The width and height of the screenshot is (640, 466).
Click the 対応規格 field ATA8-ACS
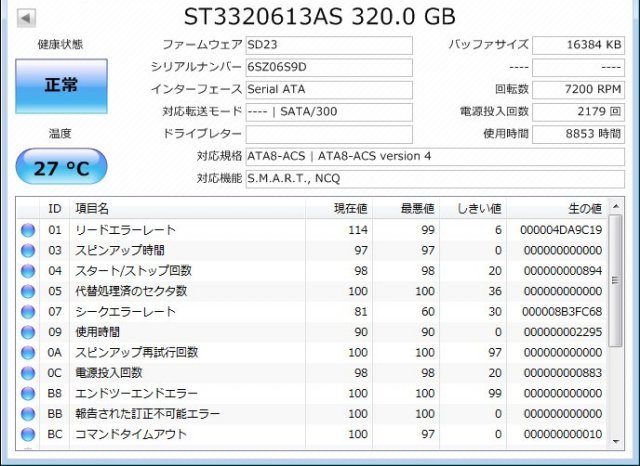[x=435, y=157]
